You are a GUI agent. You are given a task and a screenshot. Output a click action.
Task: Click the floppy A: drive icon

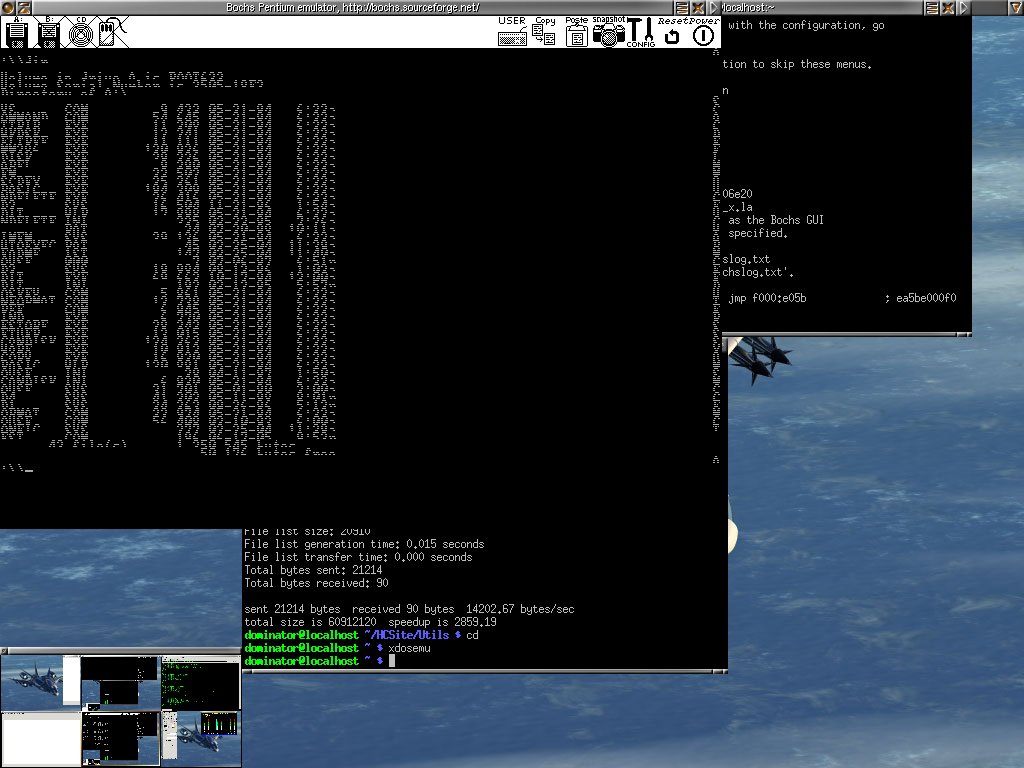point(16,33)
